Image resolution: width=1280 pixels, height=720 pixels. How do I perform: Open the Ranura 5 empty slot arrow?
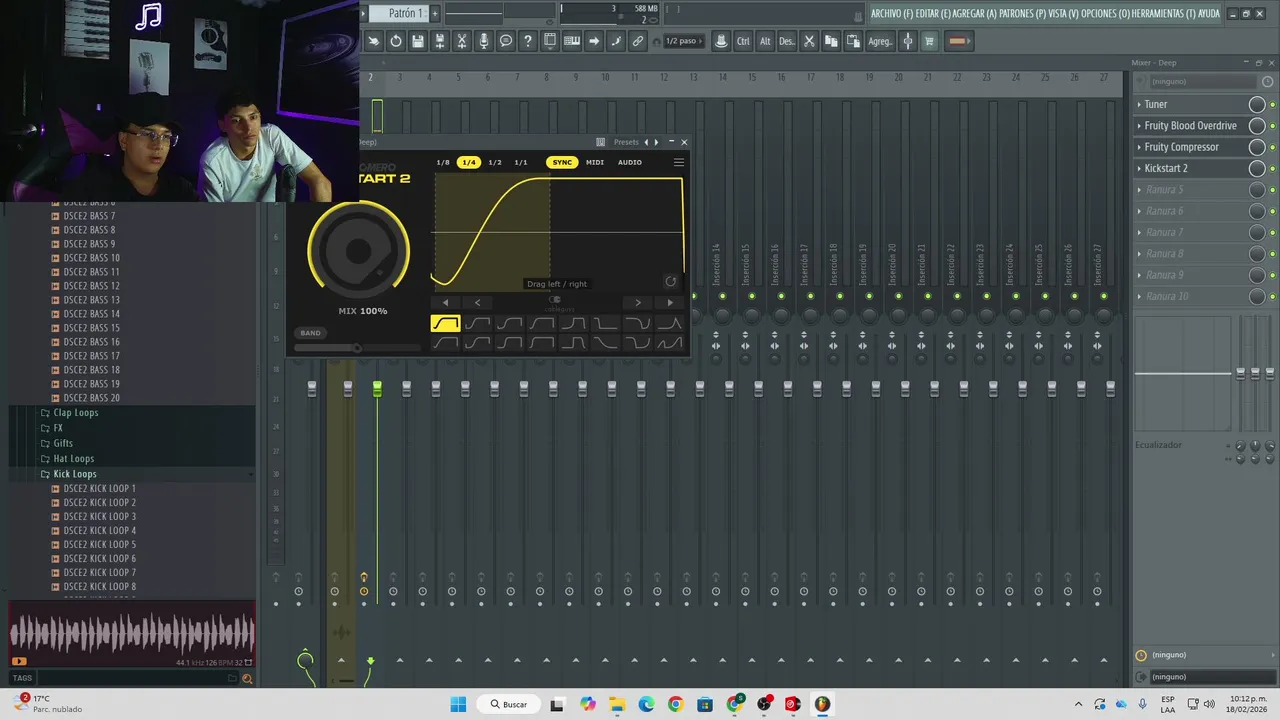coord(1139,189)
